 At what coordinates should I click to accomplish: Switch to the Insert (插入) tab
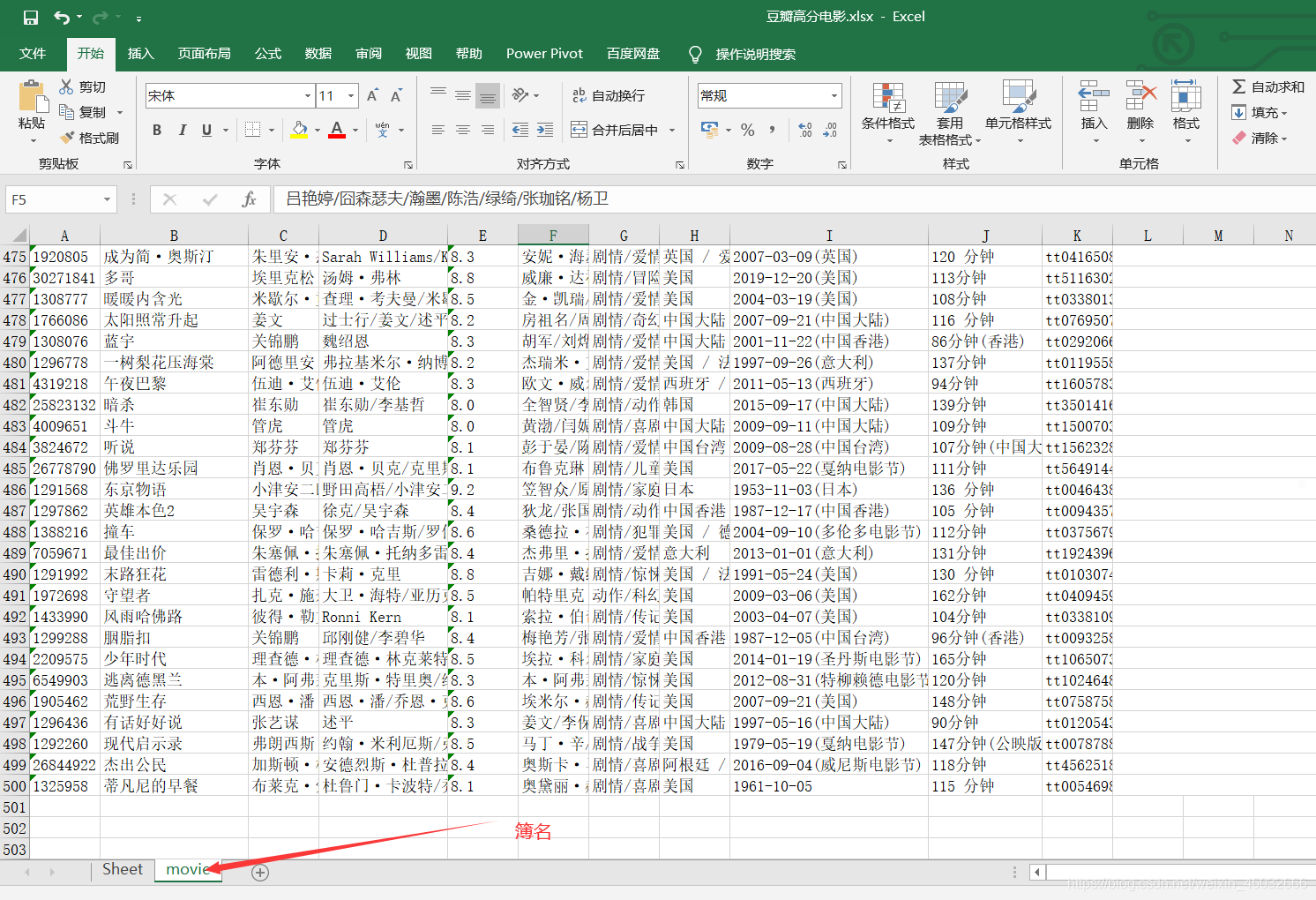click(x=141, y=54)
